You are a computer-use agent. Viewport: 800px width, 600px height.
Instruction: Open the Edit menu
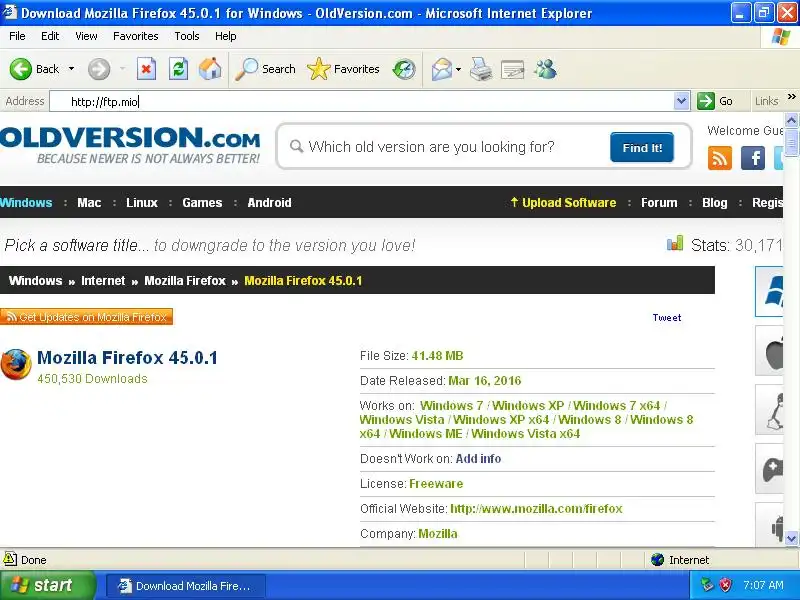50,36
